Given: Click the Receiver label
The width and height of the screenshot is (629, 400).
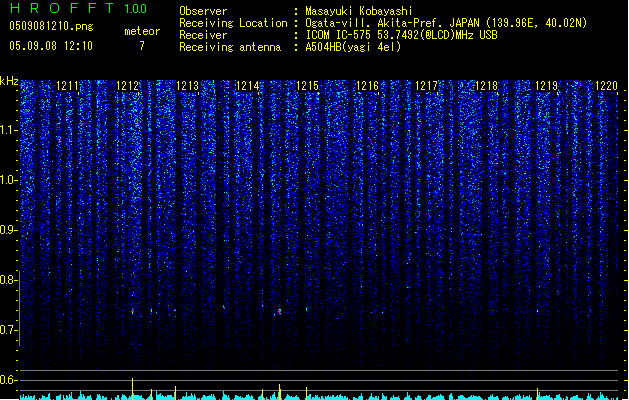Looking at the screenshot, I should 203,35.
